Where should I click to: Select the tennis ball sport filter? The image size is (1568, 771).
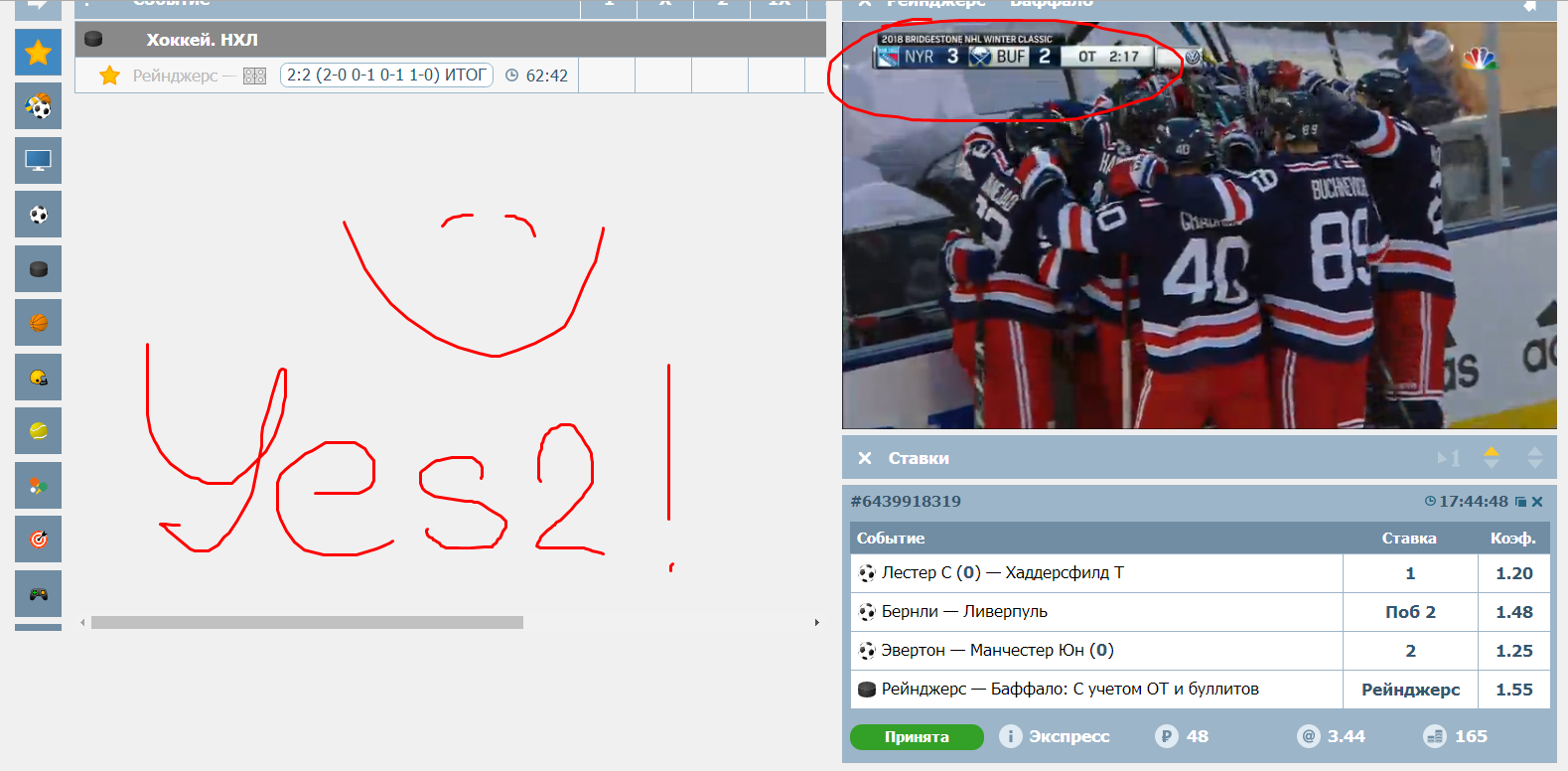tap(38, 431)
